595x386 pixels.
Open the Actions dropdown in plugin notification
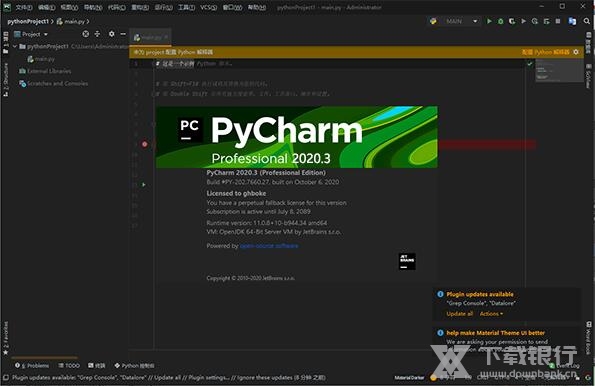pos(491,314)
